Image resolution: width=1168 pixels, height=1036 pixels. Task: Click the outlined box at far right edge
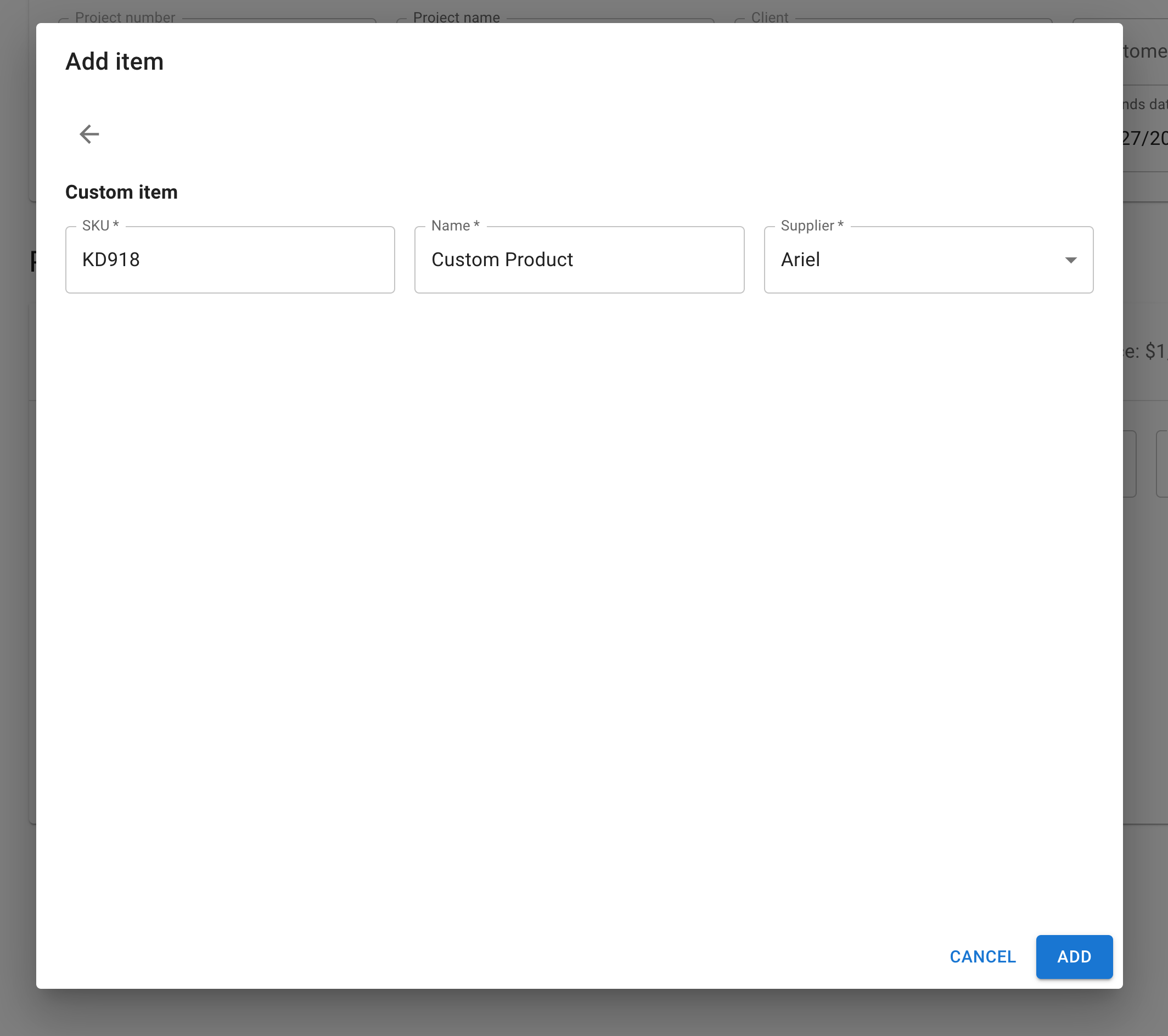pos(1161,464)
